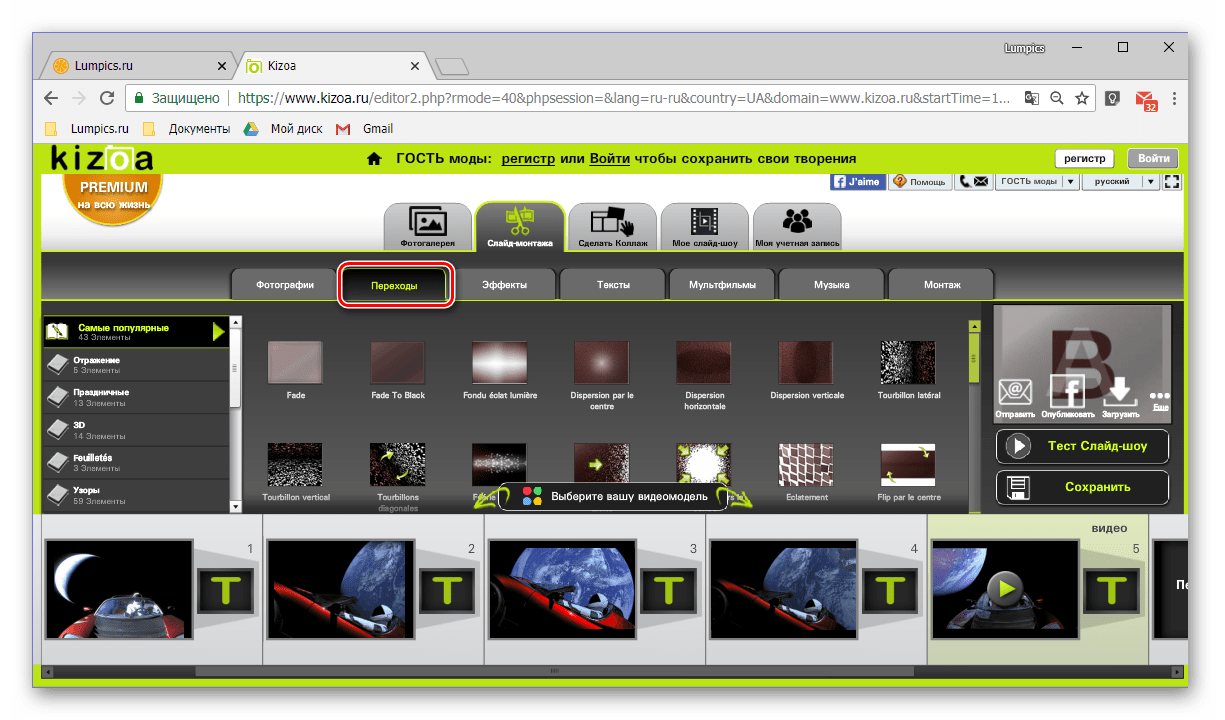Click the Тест Слайд-шоу button

1082,446
